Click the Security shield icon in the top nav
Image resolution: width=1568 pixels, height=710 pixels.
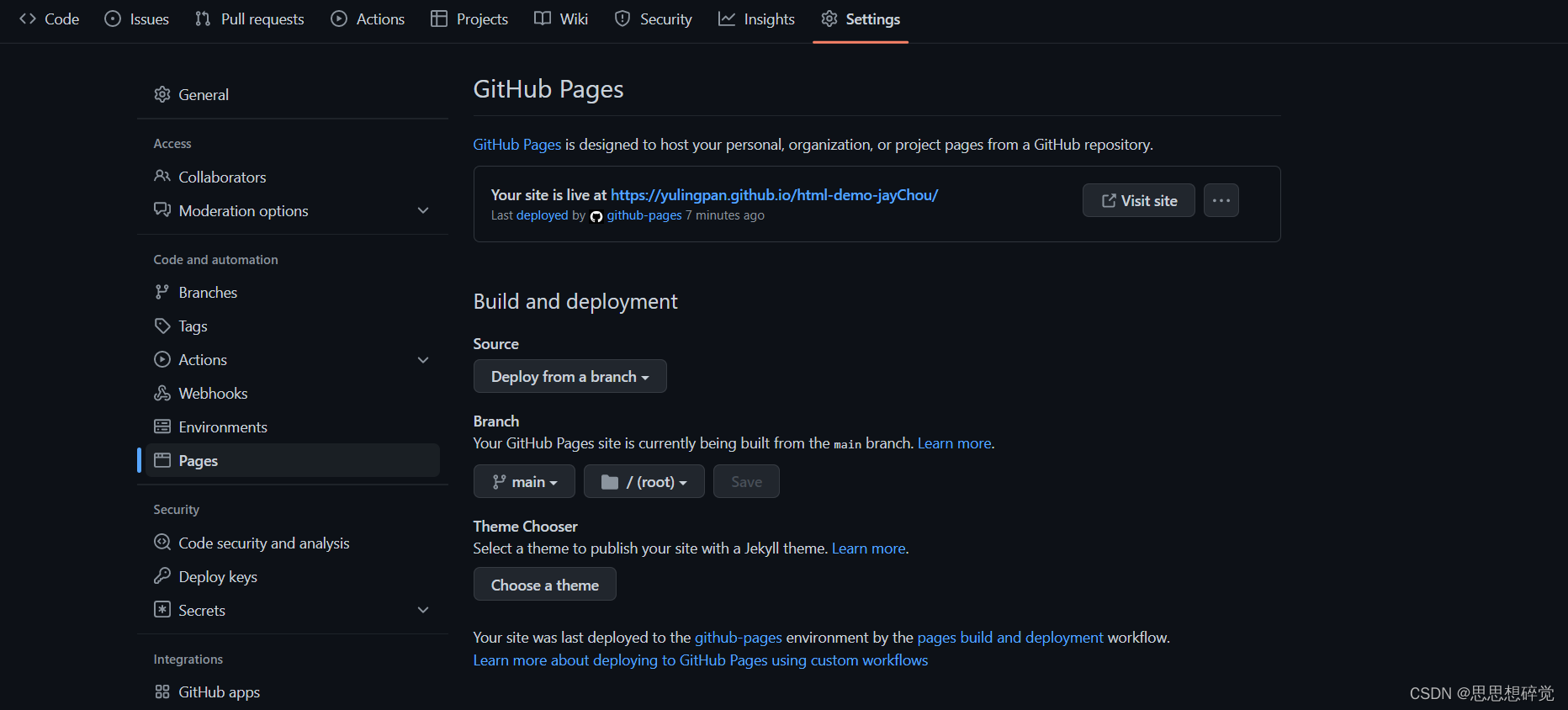(x=622, y=19)
